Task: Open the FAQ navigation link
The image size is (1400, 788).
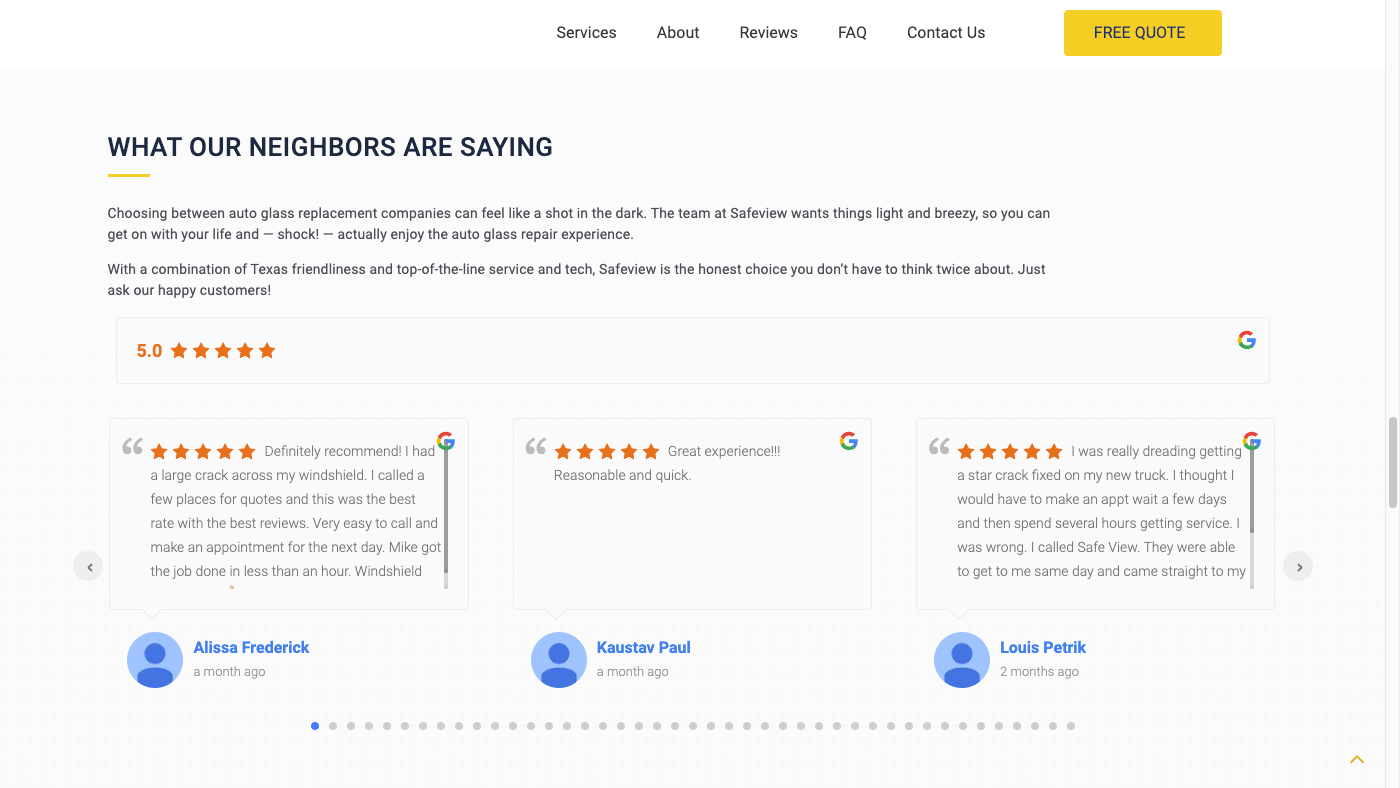Action: tap(852, 33)
